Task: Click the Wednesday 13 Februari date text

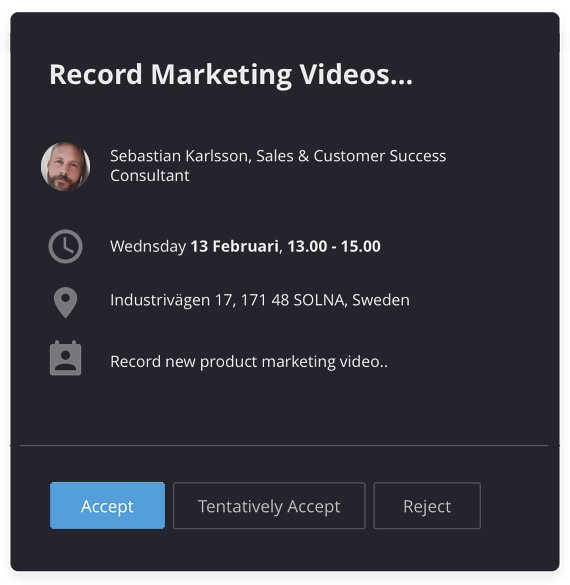Action: pyautogui.click(x=194, y=246)
